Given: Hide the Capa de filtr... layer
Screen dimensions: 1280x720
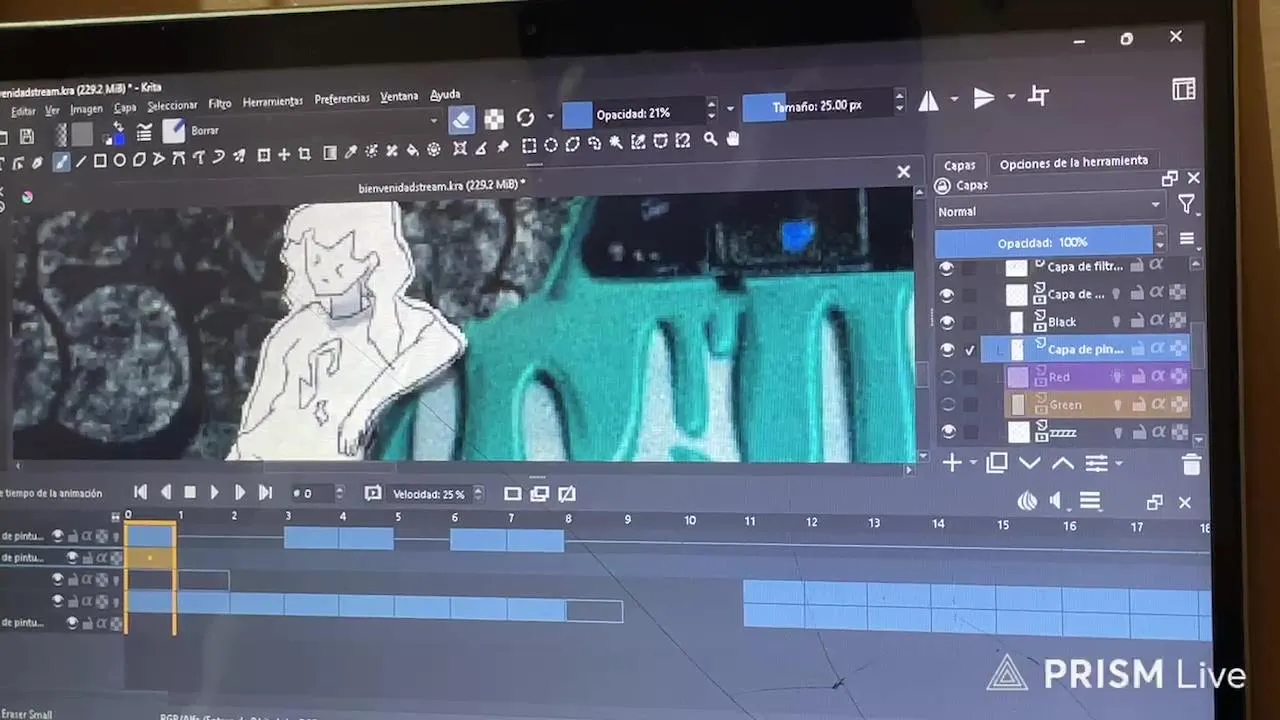Looking at the screenshot, I should pos(946,267).
